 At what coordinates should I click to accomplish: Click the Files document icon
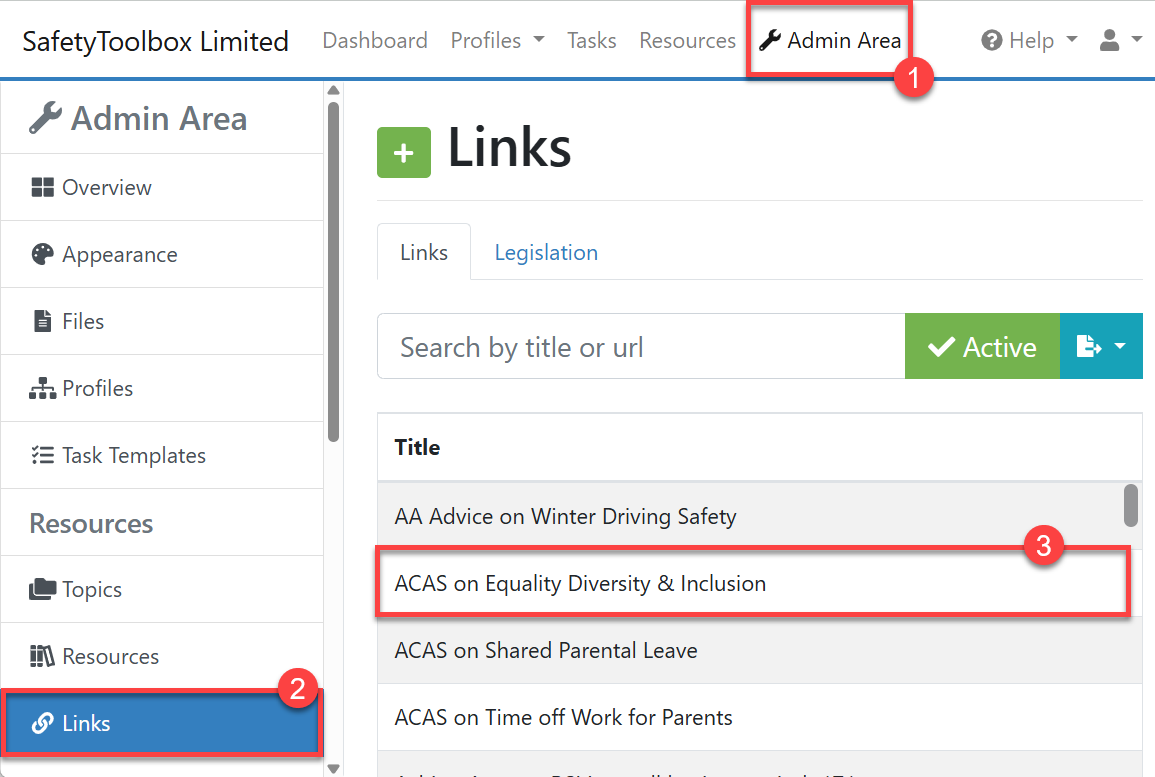pos(42,322)
